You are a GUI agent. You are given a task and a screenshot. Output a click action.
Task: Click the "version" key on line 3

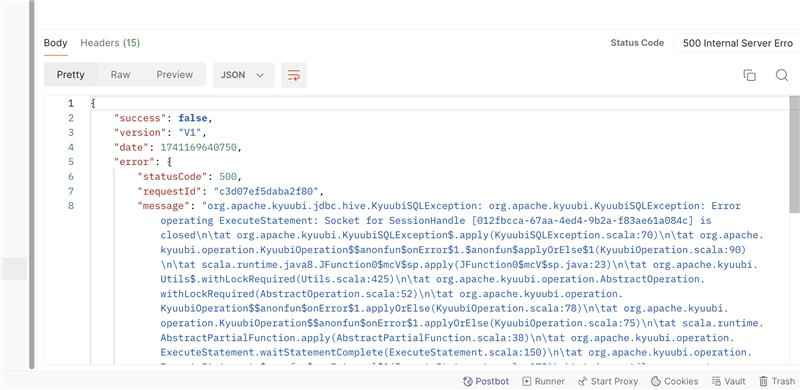139,133
